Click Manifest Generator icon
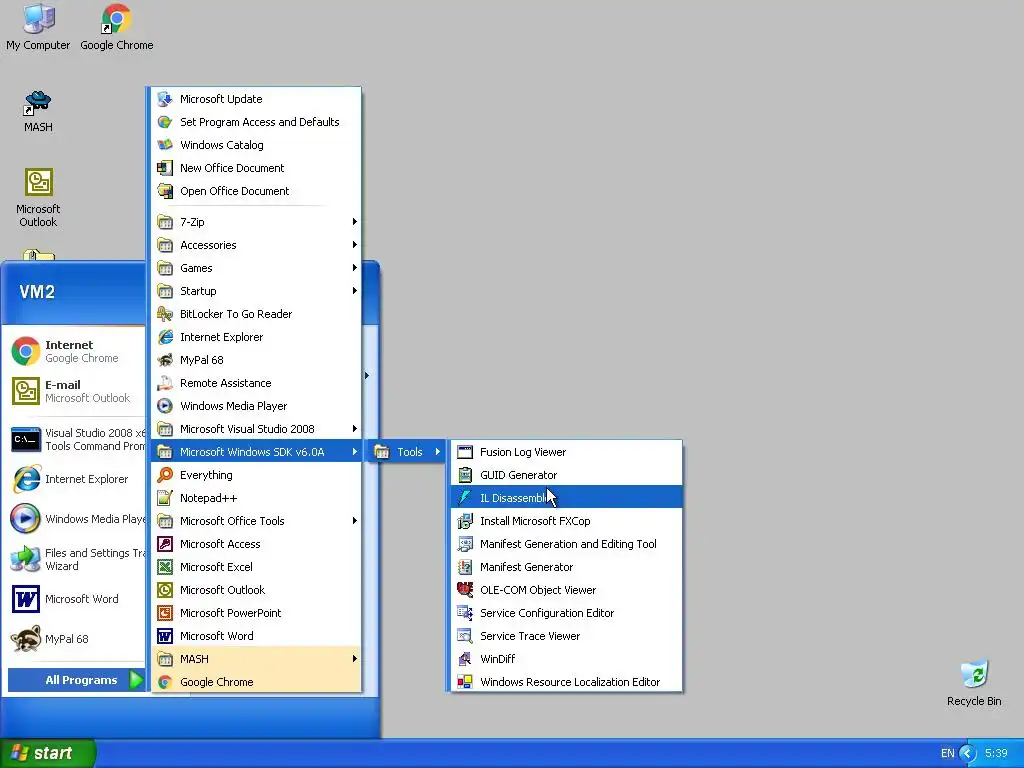The height and width of the screenshot is (768, 1024). tap(465, 567)
